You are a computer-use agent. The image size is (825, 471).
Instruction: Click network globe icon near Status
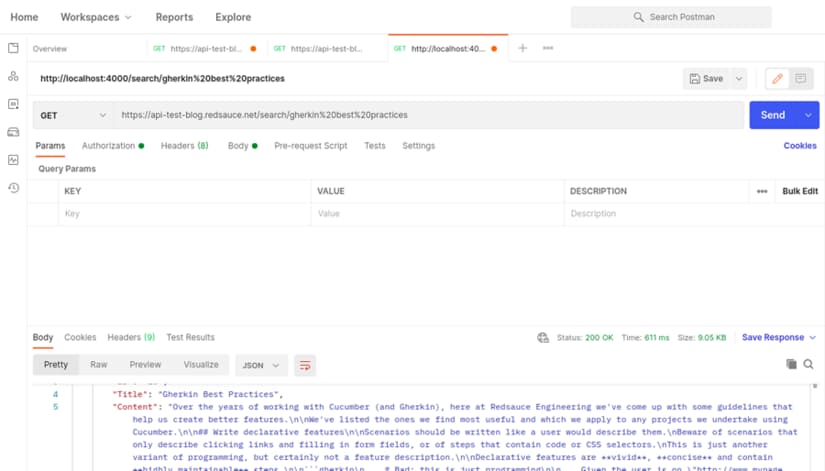(x=543, y=338)
